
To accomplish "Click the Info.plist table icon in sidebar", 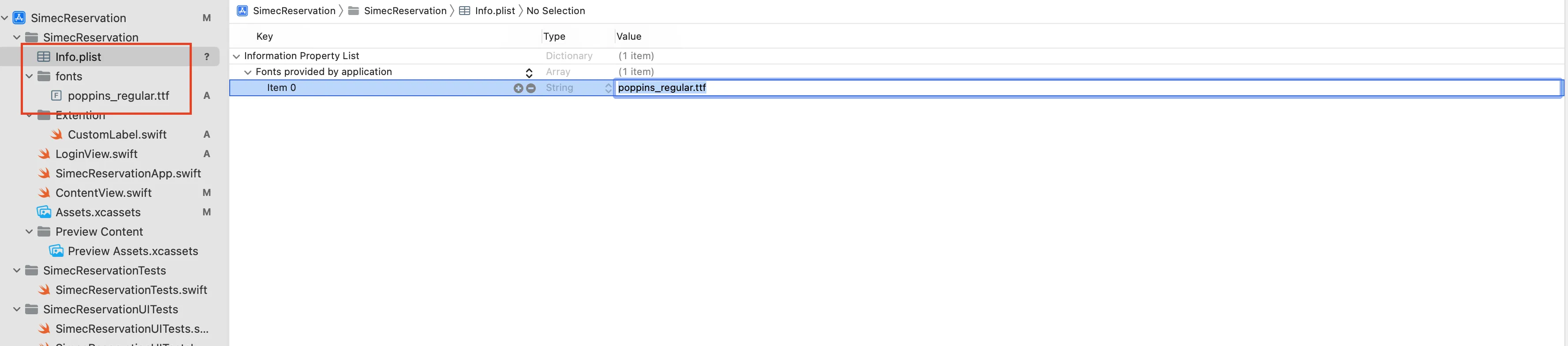I will 43,56.
